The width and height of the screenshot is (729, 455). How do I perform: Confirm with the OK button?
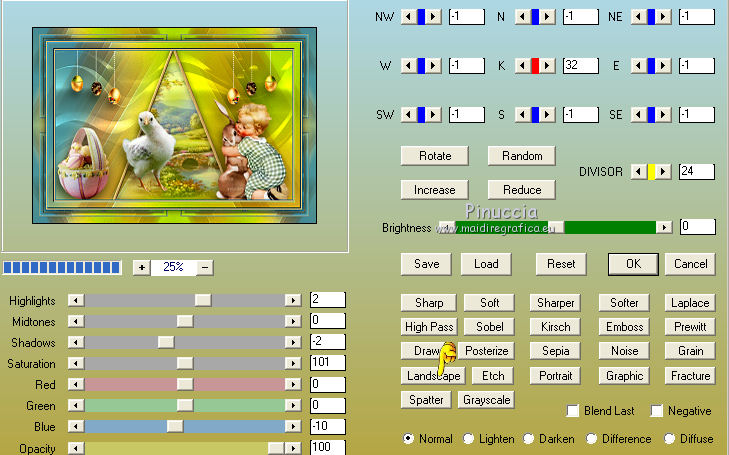point(633,264)
